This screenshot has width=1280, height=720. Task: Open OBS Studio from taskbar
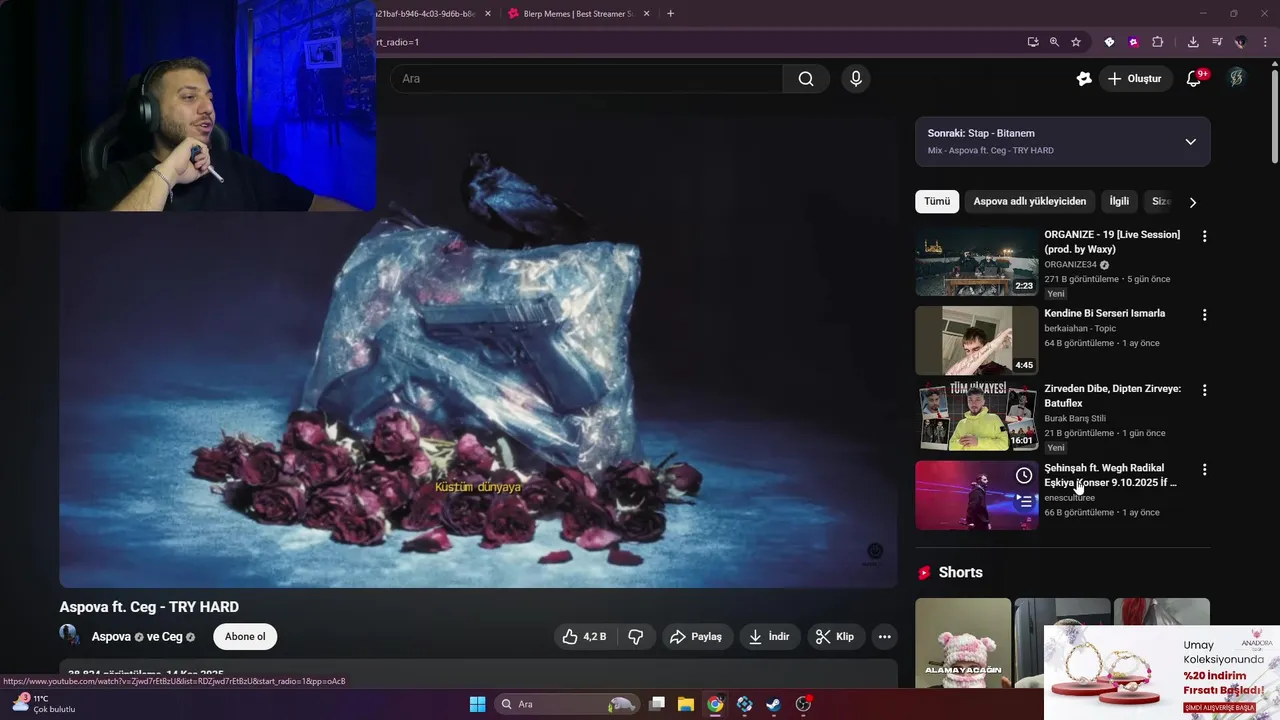coord(803,704)
